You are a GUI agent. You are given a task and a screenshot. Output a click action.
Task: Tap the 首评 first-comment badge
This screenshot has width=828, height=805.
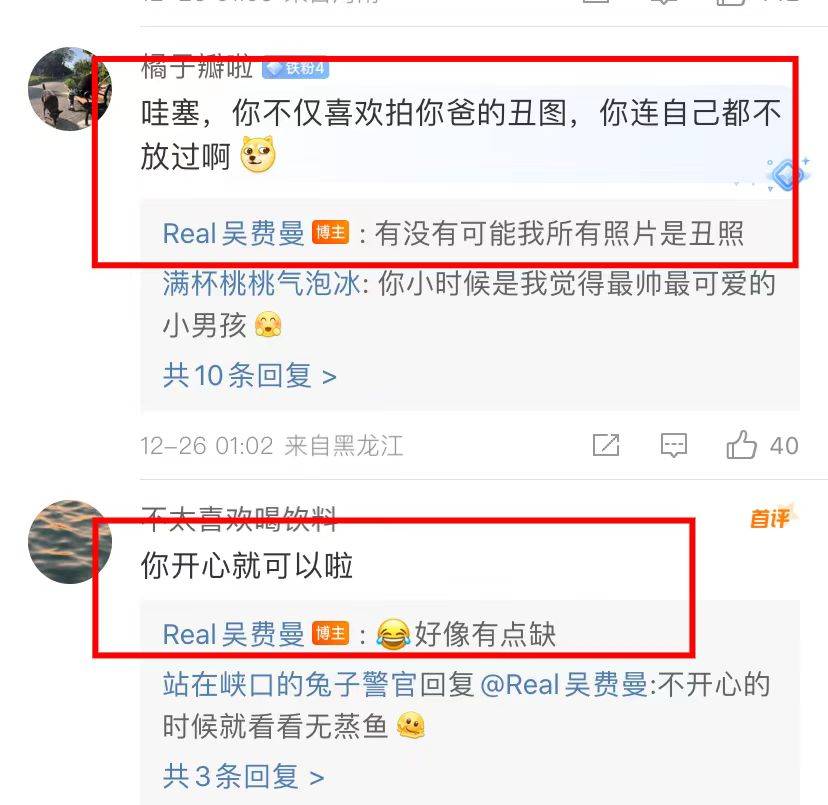[x=773, y=517]
